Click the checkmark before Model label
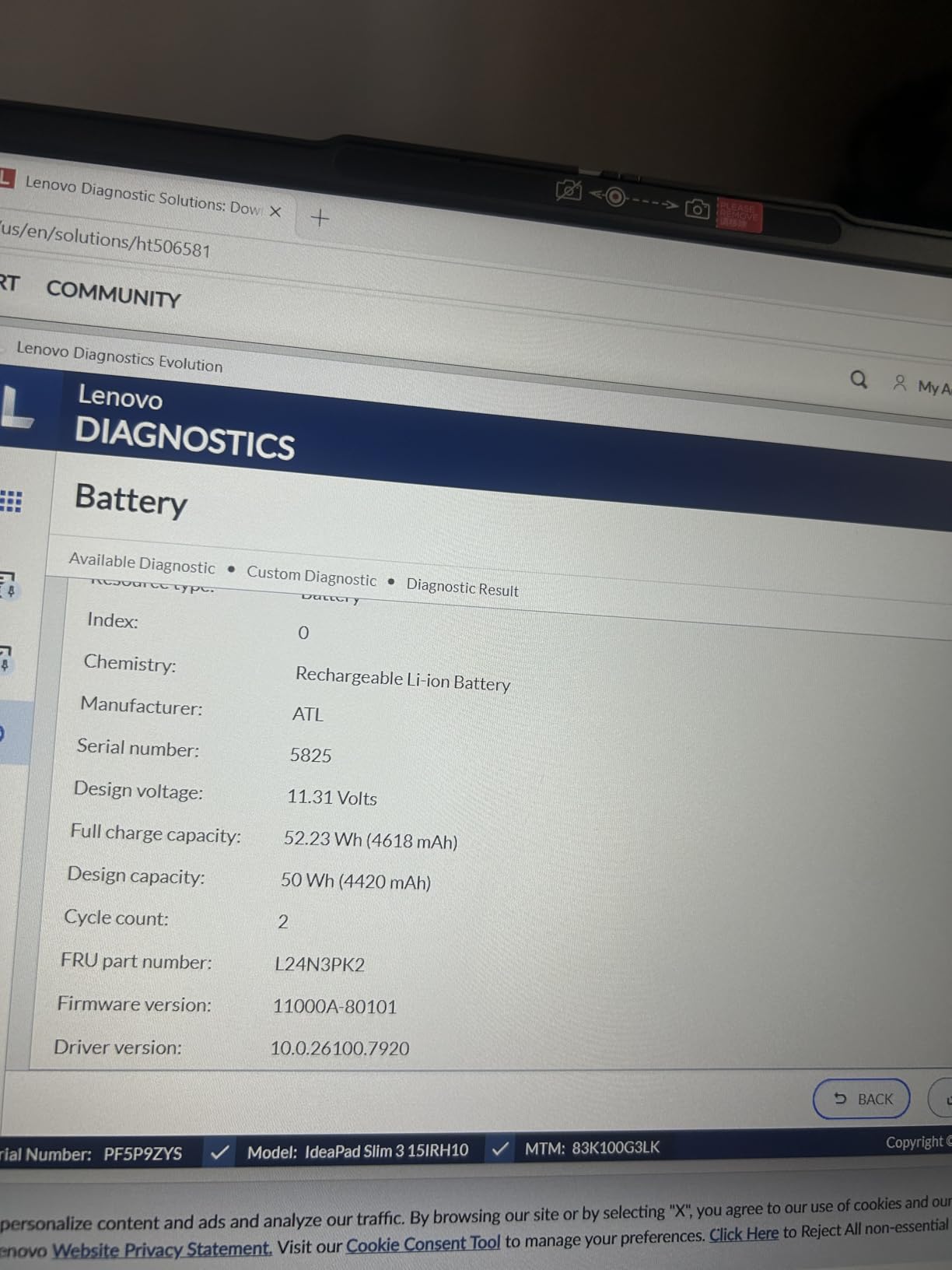Image resolution: width=952 pixels, height=1270 pixels. (x=220, y=1152)
